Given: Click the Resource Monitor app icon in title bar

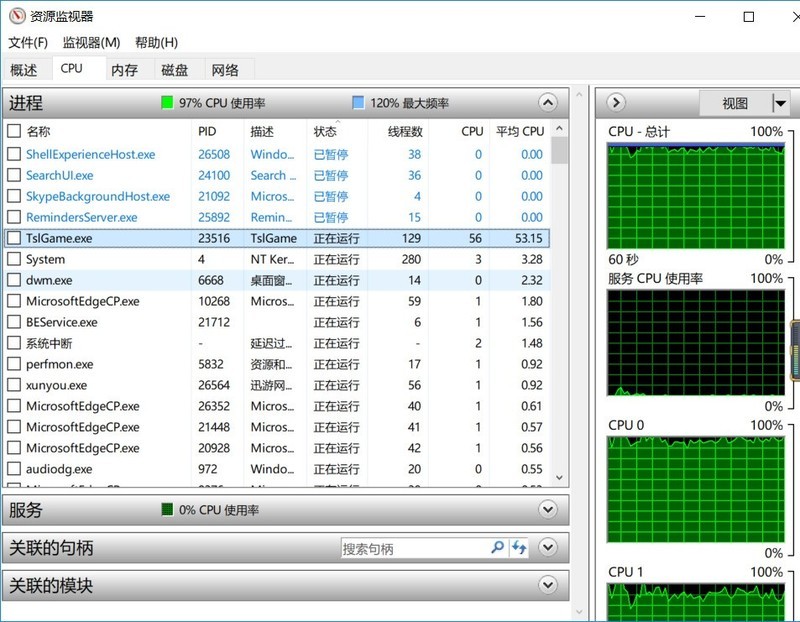Looking at the screenshot, I should [x=15, y=17].
